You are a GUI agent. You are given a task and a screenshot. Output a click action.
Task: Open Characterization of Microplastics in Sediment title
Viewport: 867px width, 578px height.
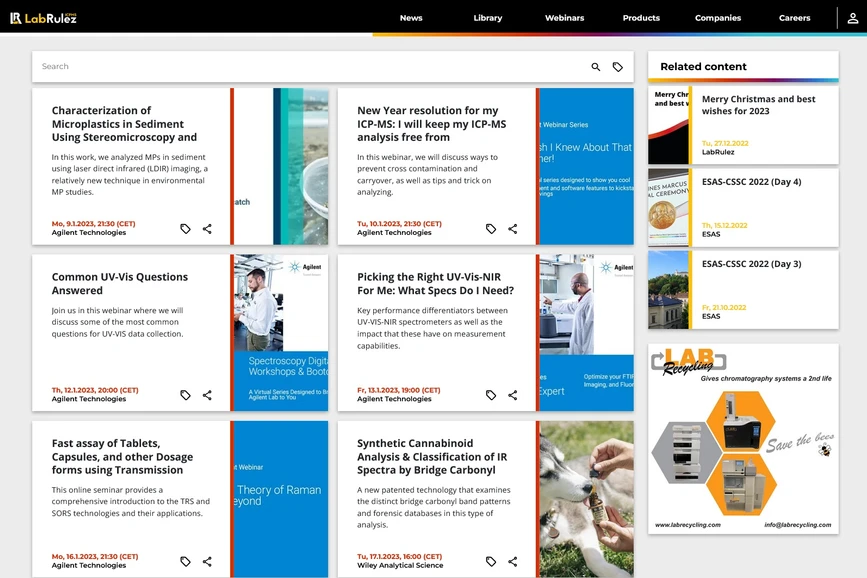124,124
